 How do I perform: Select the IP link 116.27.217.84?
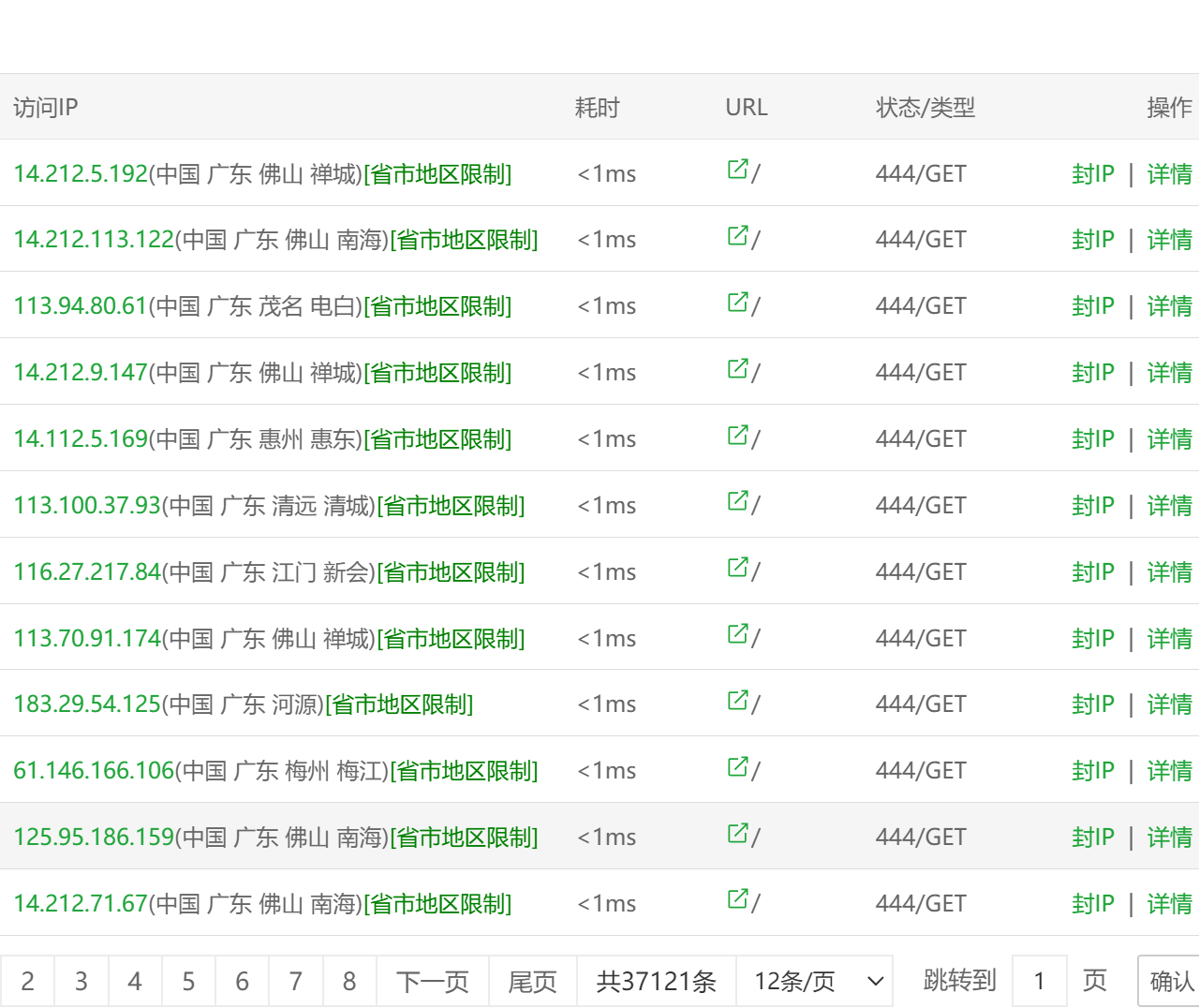pos(86,571)
